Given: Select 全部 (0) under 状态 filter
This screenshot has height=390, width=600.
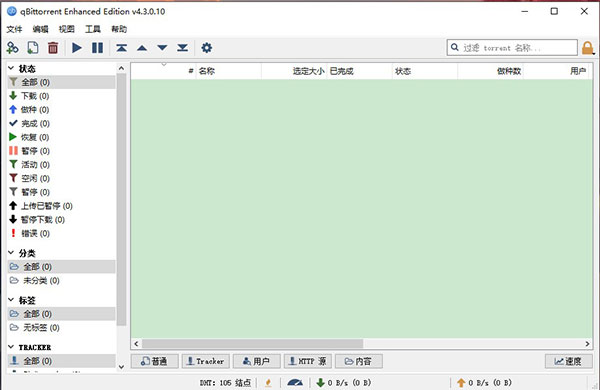Looking at the screenshot, I should point(61,82).
